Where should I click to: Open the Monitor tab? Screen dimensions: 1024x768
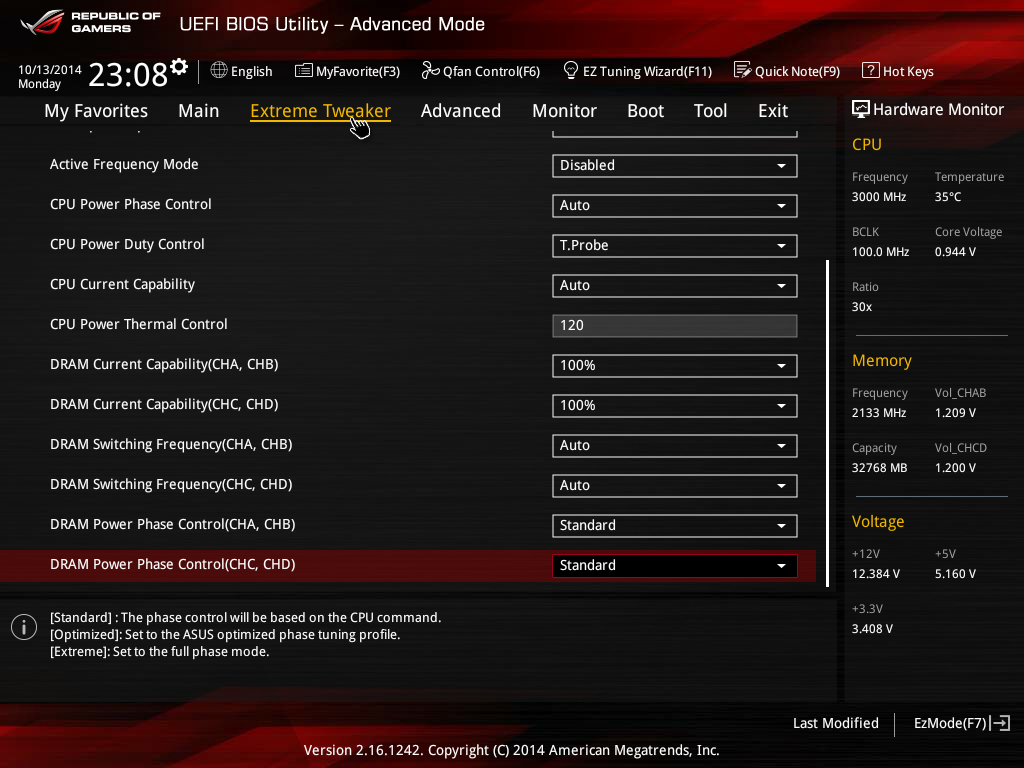point(564,111)
